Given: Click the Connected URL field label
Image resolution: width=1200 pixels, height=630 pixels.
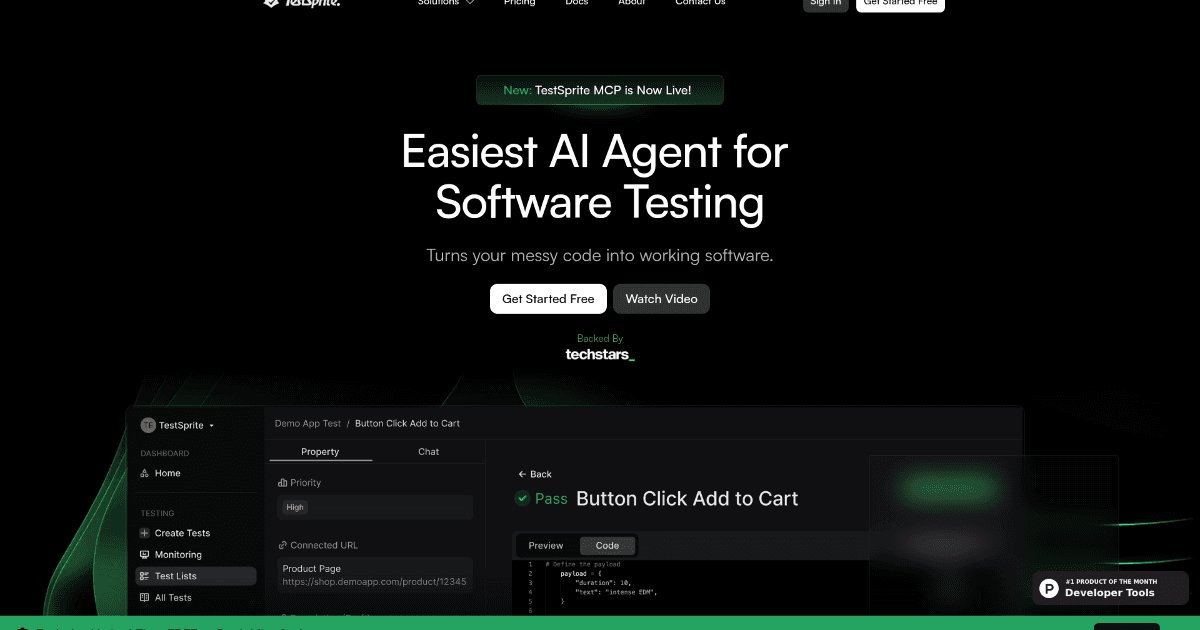Looking at the screenshot, I should (324, 546).
